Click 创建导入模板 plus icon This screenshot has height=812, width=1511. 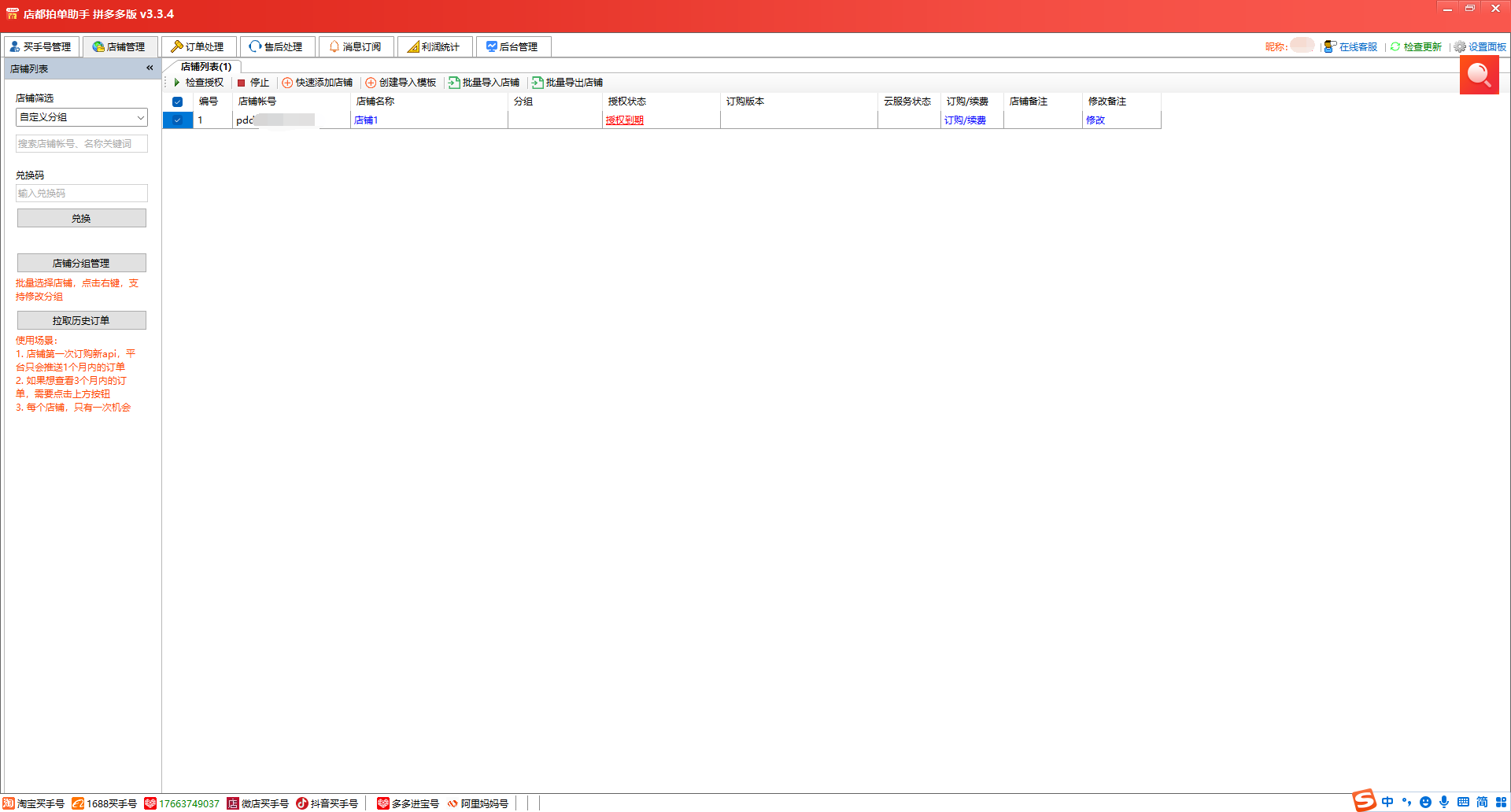point(371,83)
